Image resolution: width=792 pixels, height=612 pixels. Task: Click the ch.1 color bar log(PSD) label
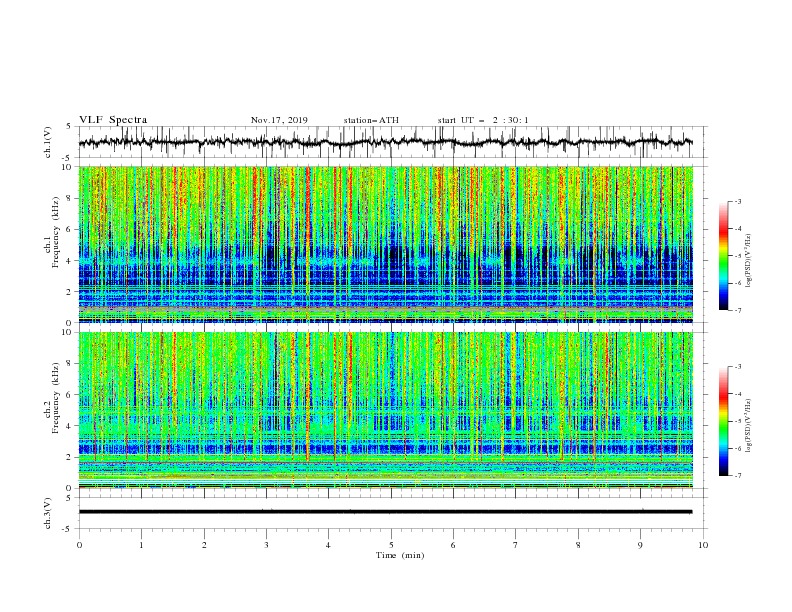point(749,261)
